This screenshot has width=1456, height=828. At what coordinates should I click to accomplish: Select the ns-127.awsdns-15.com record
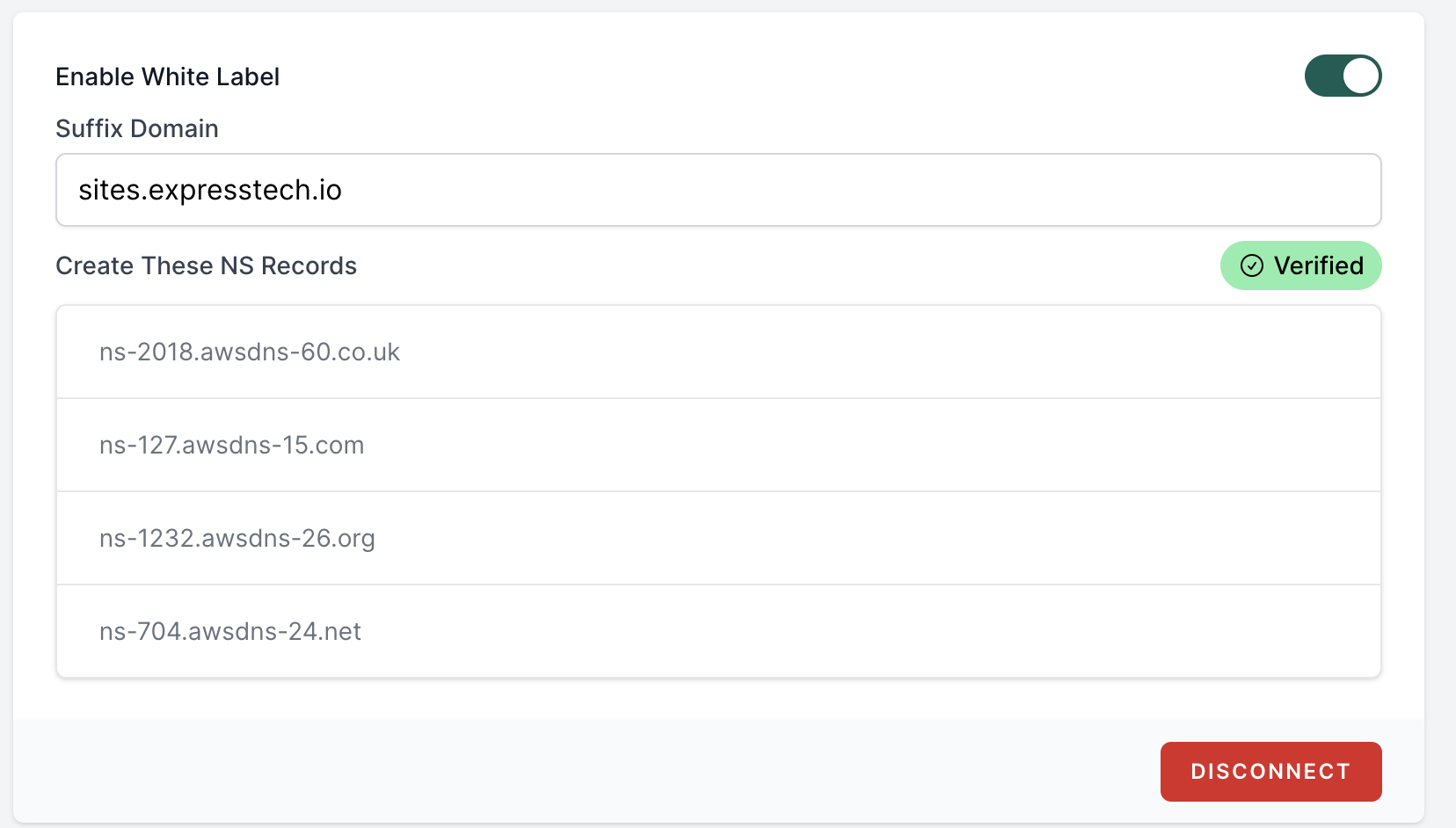[x=718, y=445]
